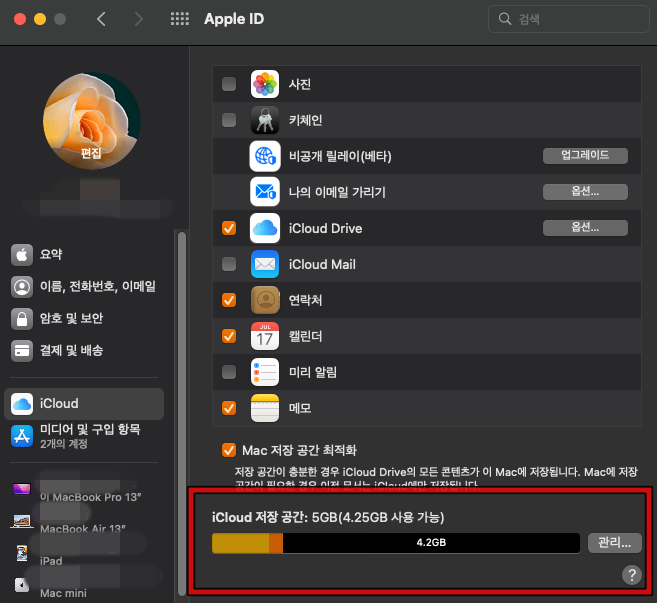Click the 비공개 릴레이(베타) label

coord(340,156)
